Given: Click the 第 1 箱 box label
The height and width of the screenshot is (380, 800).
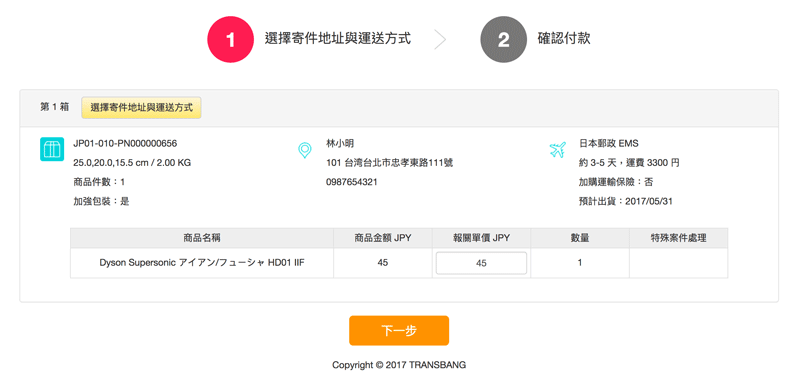Looking at the screenshot, I should click(x=55, y=108).
